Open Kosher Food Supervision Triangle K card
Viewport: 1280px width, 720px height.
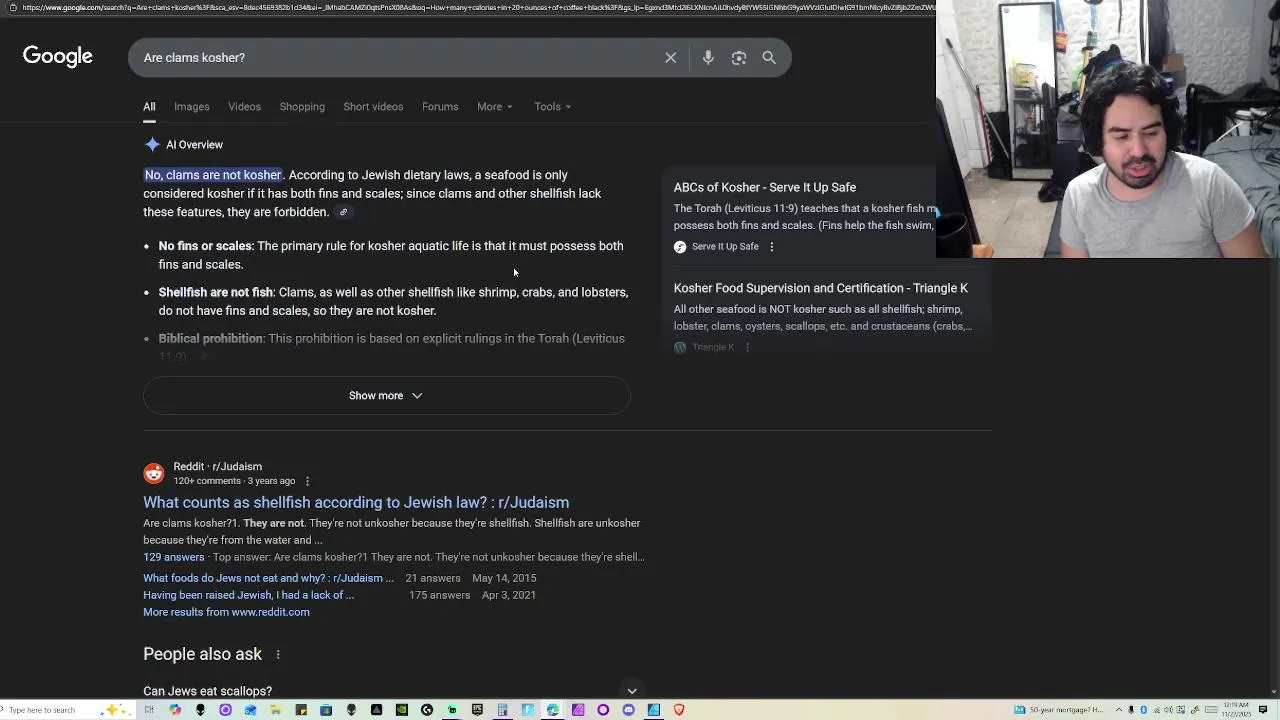coord(821,288)
